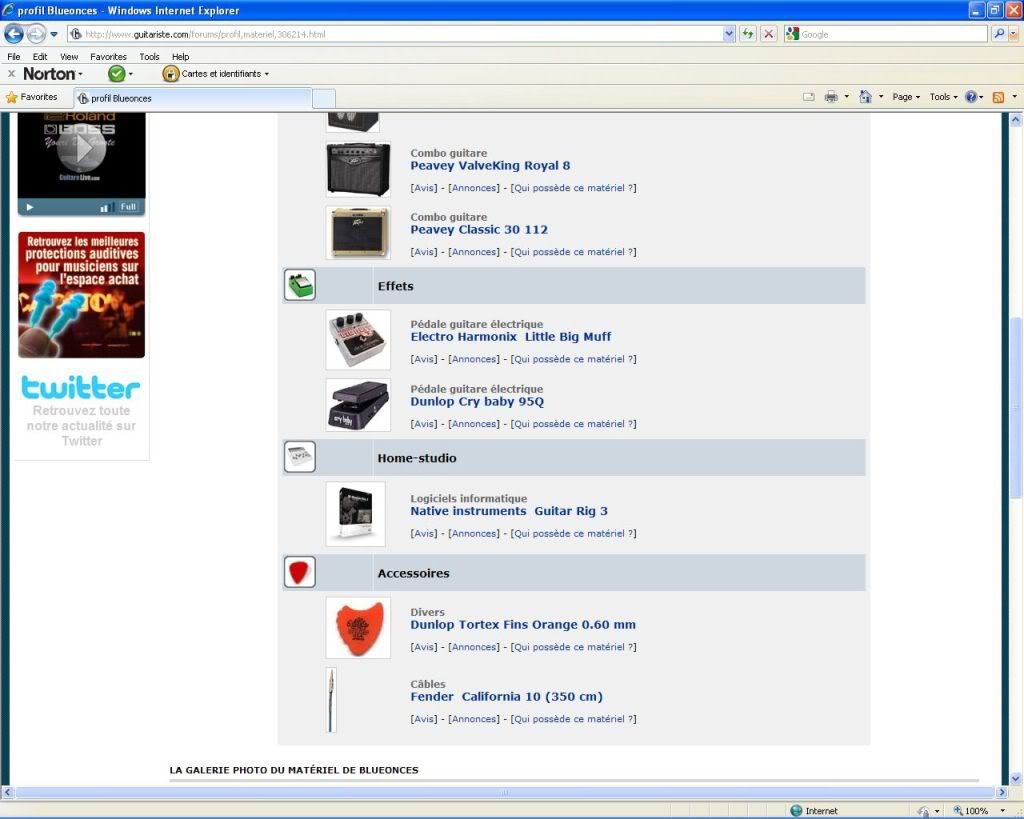Click the Effets green pedal category icon
Image resolution: width=1024 pixels, height=819 pixels.
300,285
